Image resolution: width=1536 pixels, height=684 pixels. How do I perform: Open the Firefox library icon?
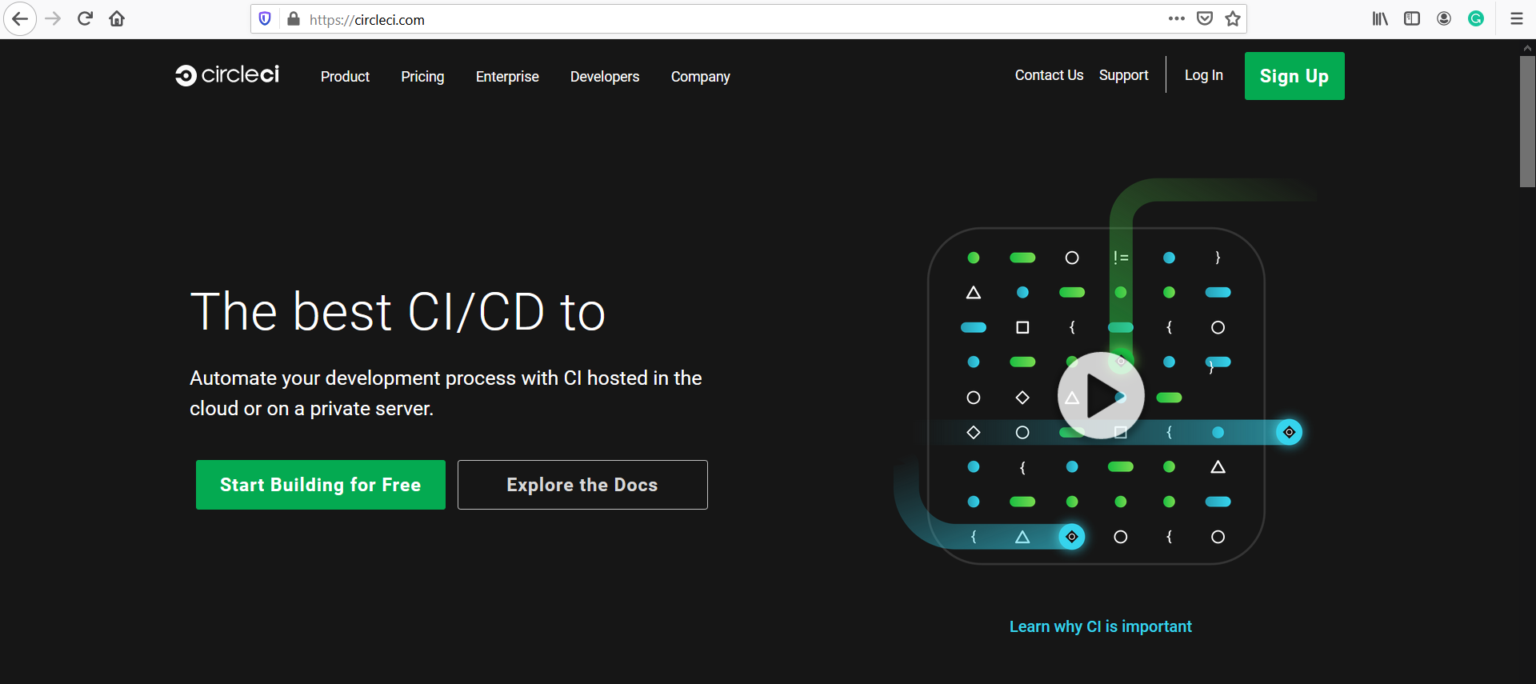[1380, 19]
